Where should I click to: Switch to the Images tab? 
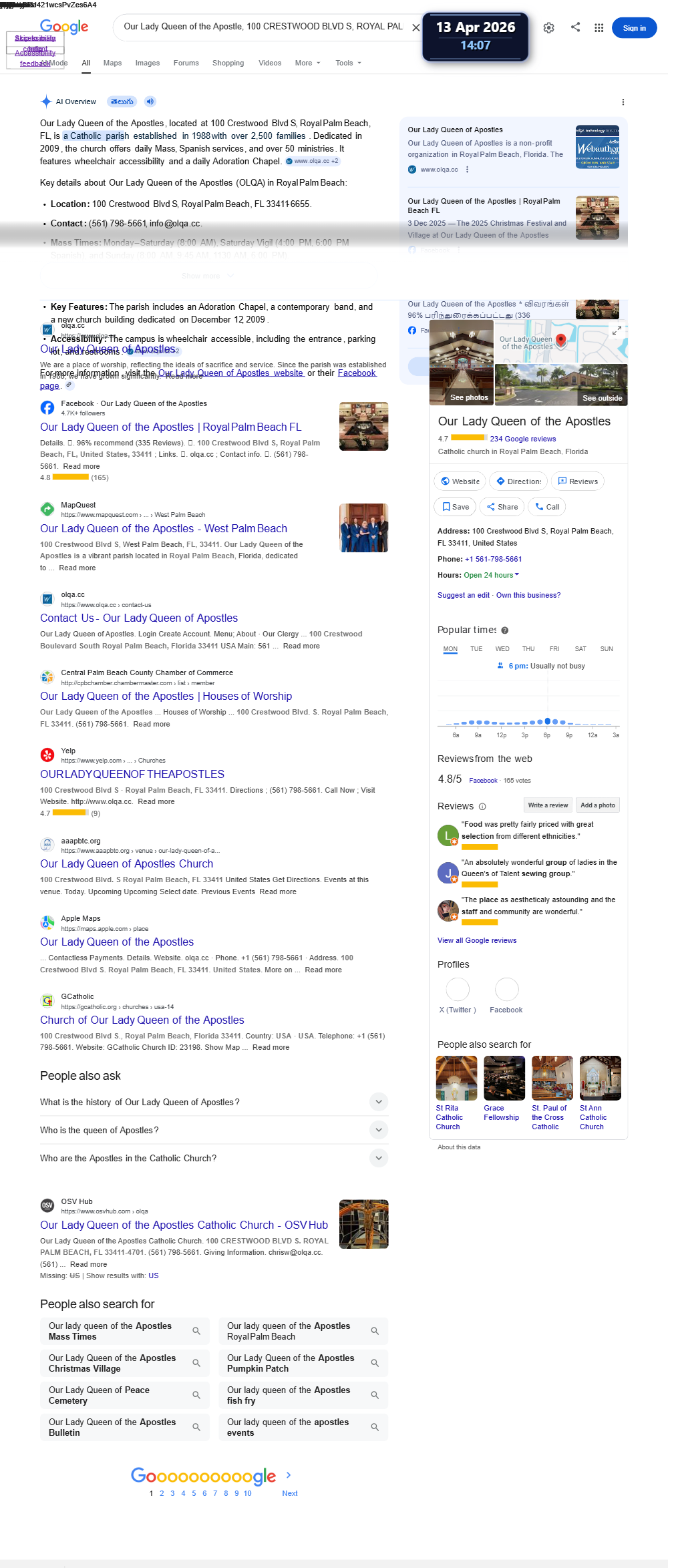coord(148,63)
